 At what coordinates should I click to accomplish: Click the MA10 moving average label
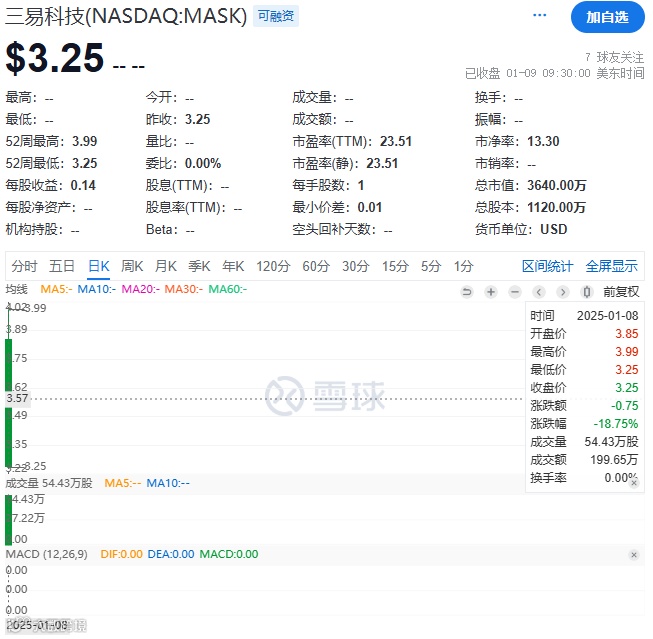(97, 289)
